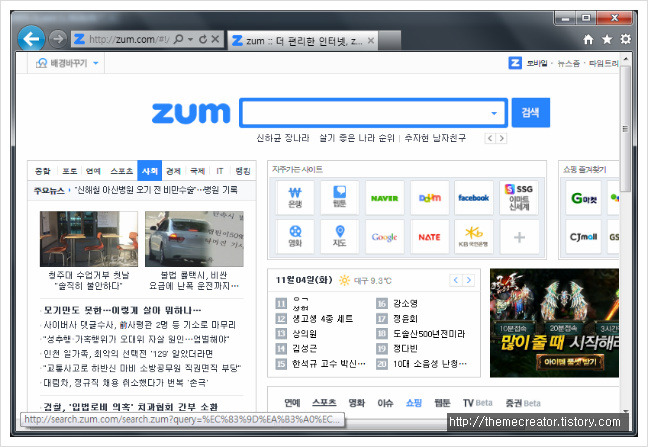The width and height of the screenshot is (648, 447).
Task: Click next arrow beside trending keywords
Action: pyautogui.click(x=501, y=138)
